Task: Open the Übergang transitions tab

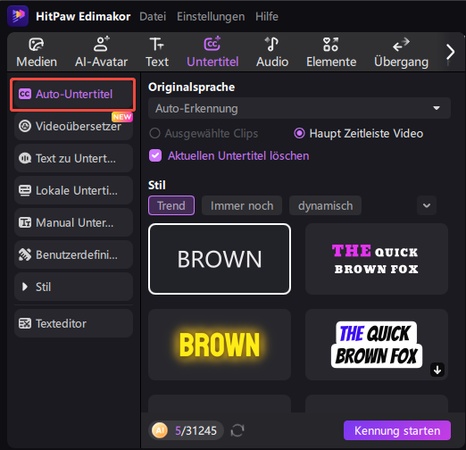Action: click(401, 53)
